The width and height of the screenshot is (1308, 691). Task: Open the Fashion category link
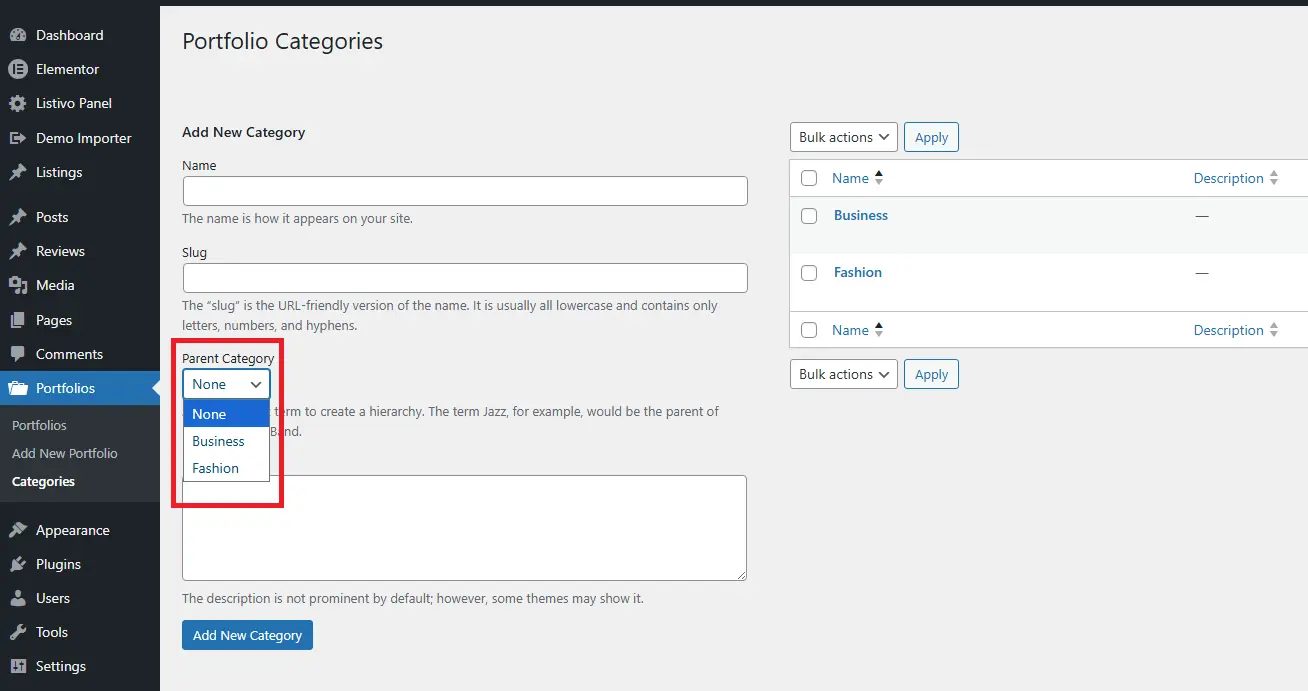tap(857, 272)
